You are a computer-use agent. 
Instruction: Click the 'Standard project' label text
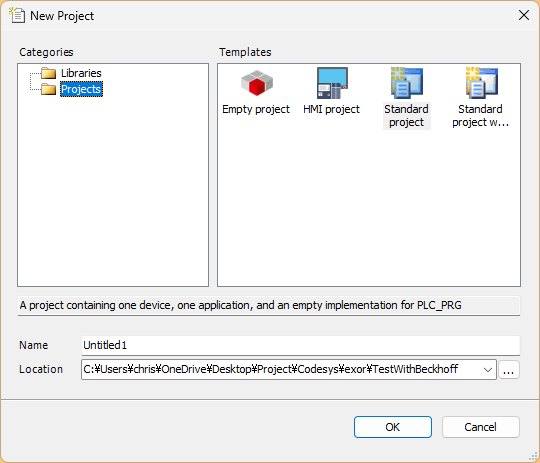pyautogui.click(x=406, y=116)
